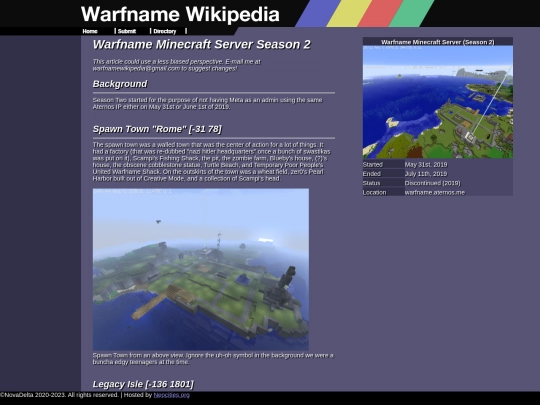Click the article title heading Season 2
This screenshot has width=540, height=405.
[201, 44]
